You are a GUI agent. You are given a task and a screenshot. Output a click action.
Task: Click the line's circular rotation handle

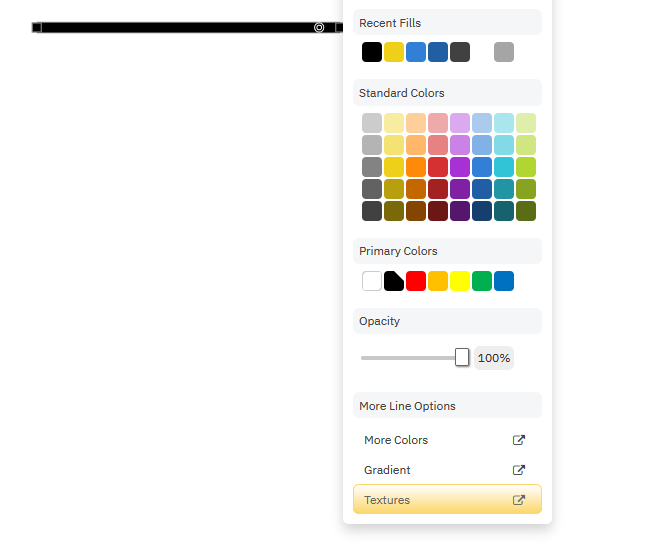coord(319,28)
